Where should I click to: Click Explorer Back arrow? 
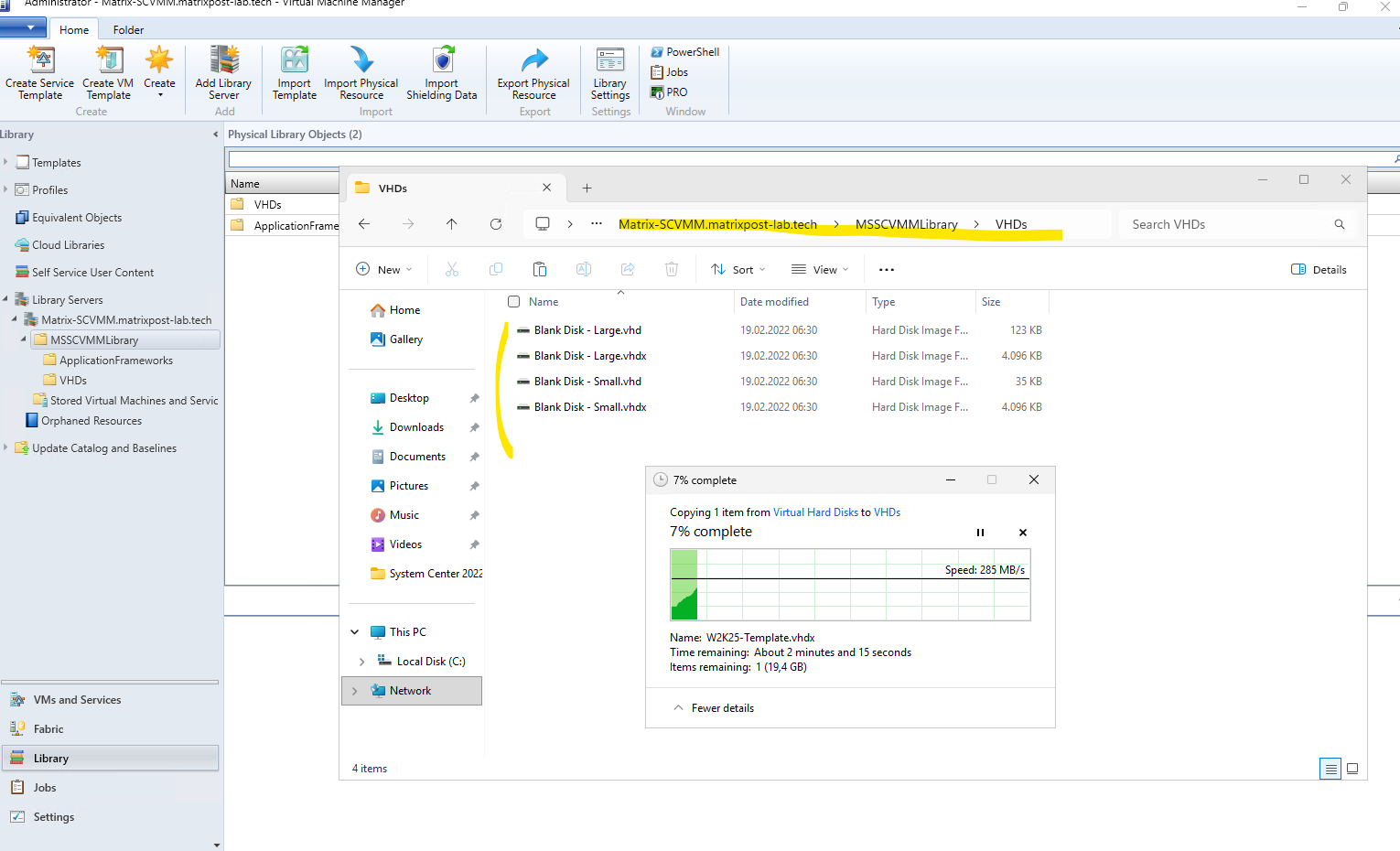click(364, 224)
